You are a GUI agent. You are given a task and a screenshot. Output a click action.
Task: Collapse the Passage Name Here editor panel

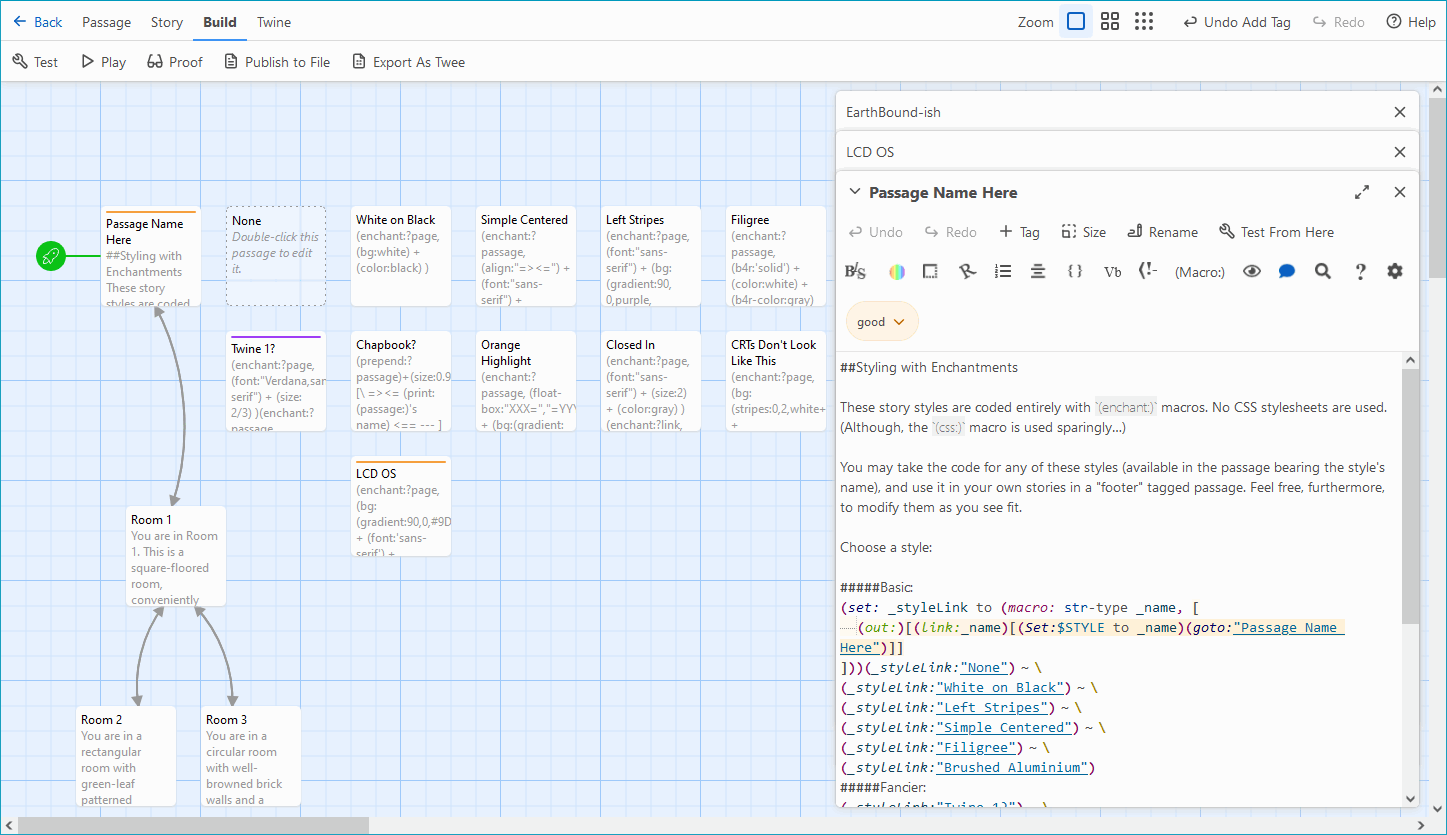click(x=854, y=191)
